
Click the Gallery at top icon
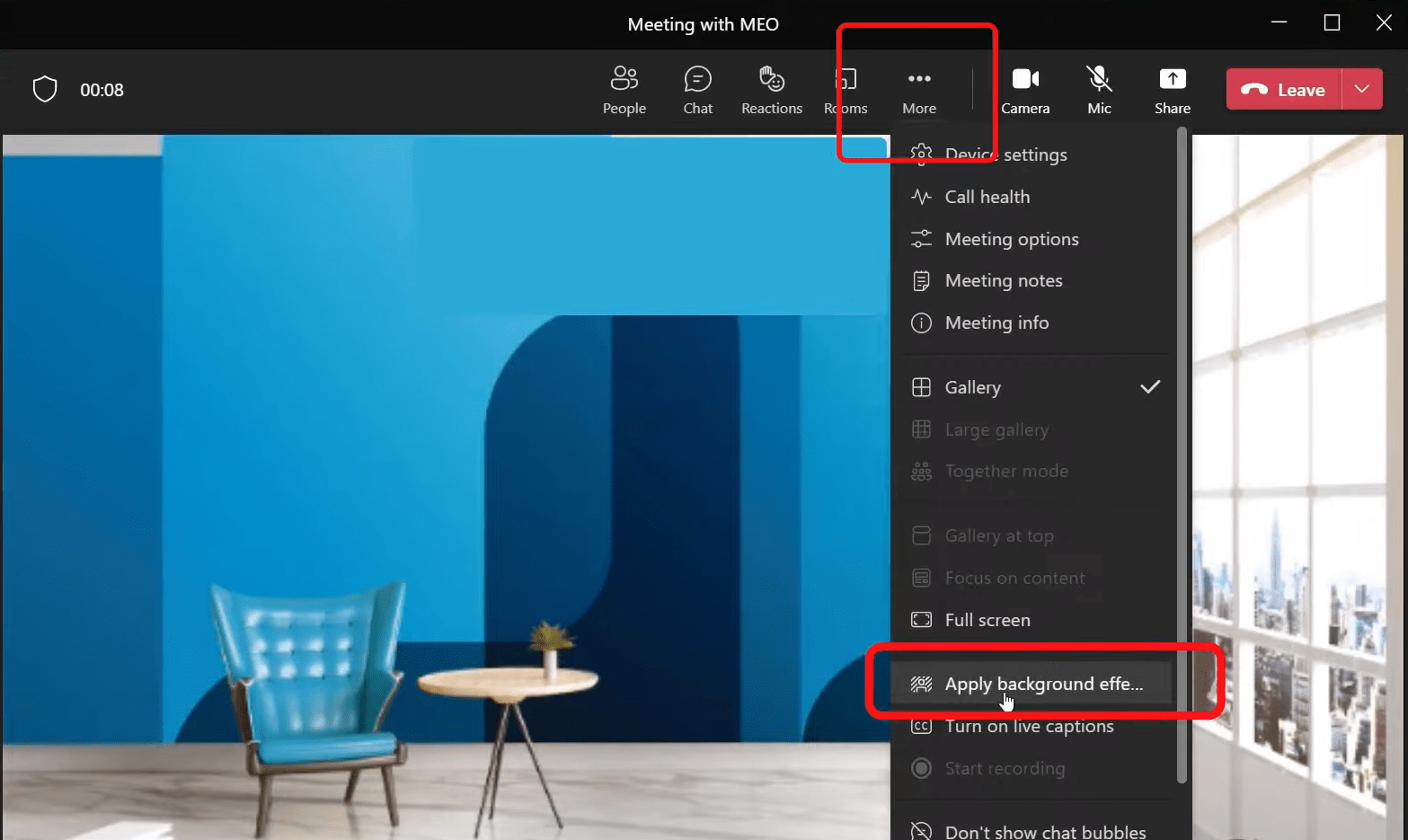921,535
